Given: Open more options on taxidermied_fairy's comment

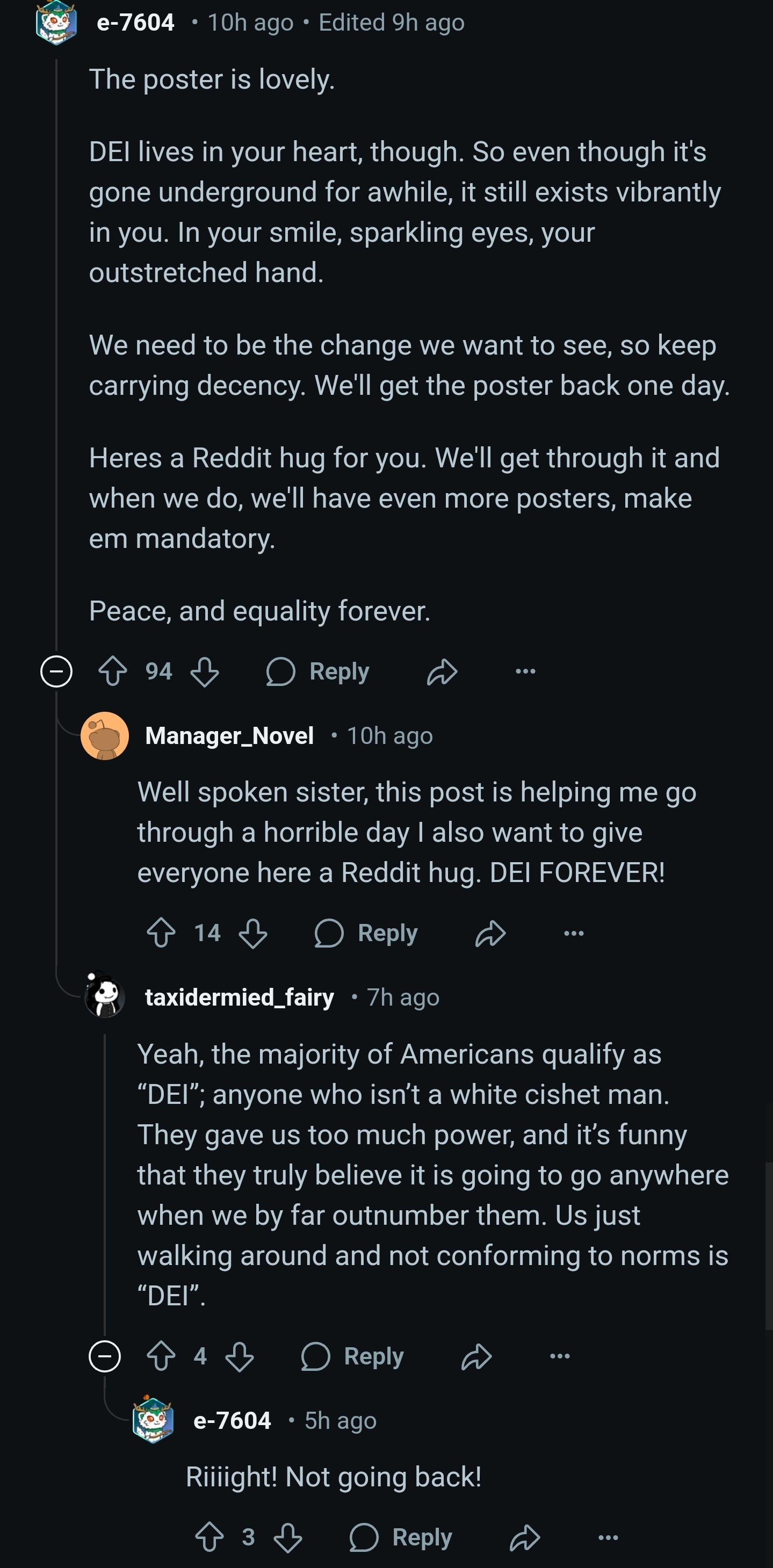Looking at the screenshot, I should (x=560, y=1356).
